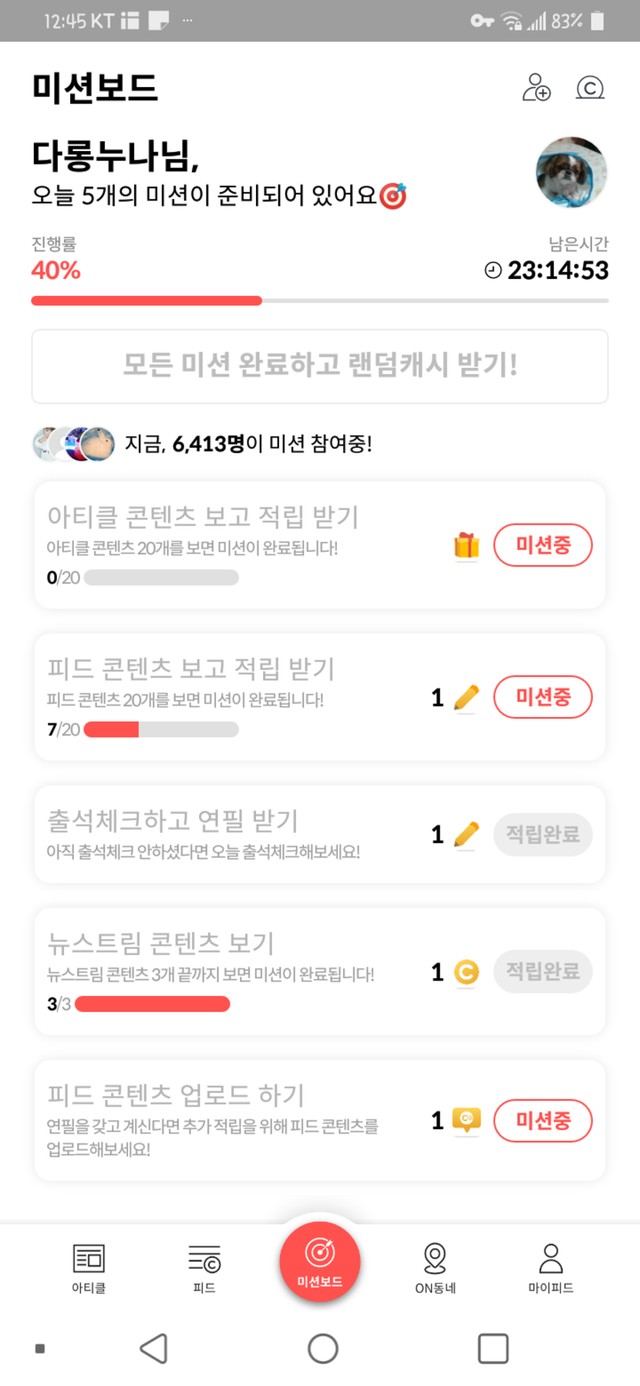
Task: Tap the pencil icon on 출석체크하고 연필 받기
Action: (x=466, y=834)
